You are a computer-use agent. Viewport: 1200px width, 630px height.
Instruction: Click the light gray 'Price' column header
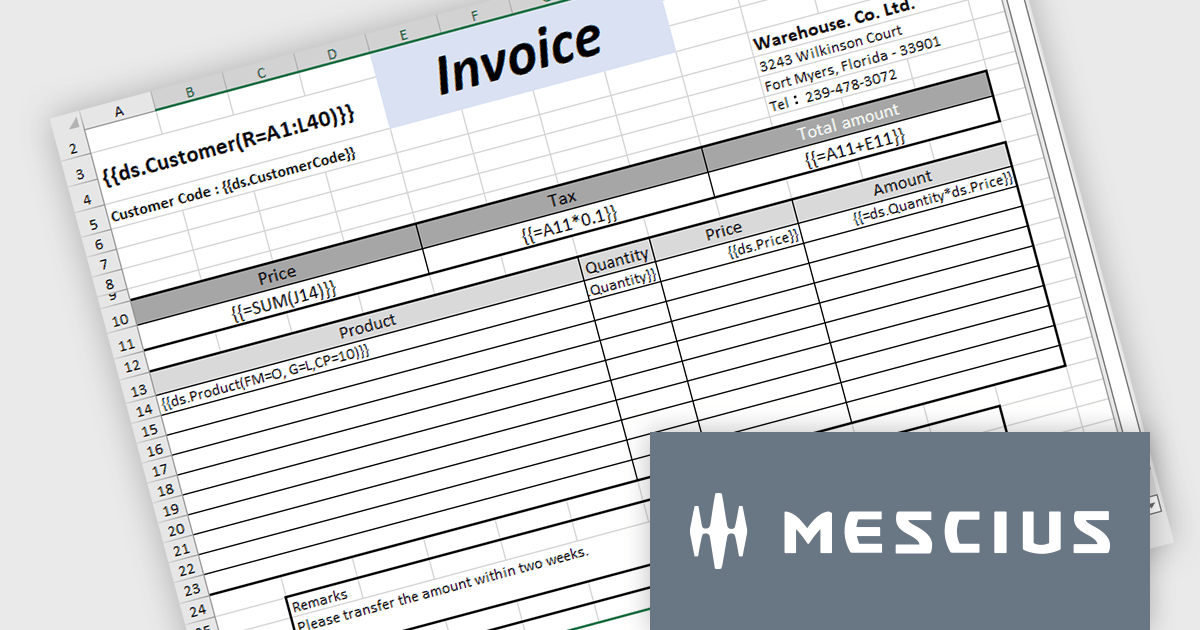723,233
